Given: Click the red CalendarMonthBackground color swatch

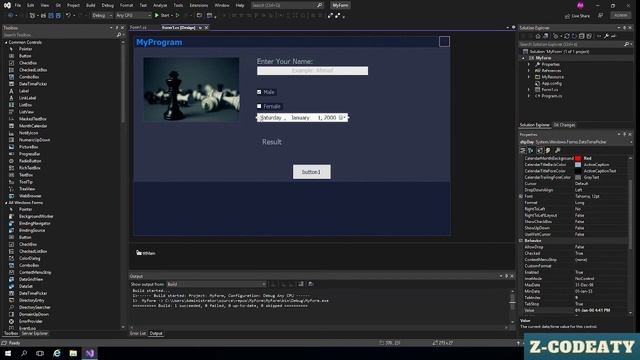Looking at the screenshot, I should pos(578,158).
